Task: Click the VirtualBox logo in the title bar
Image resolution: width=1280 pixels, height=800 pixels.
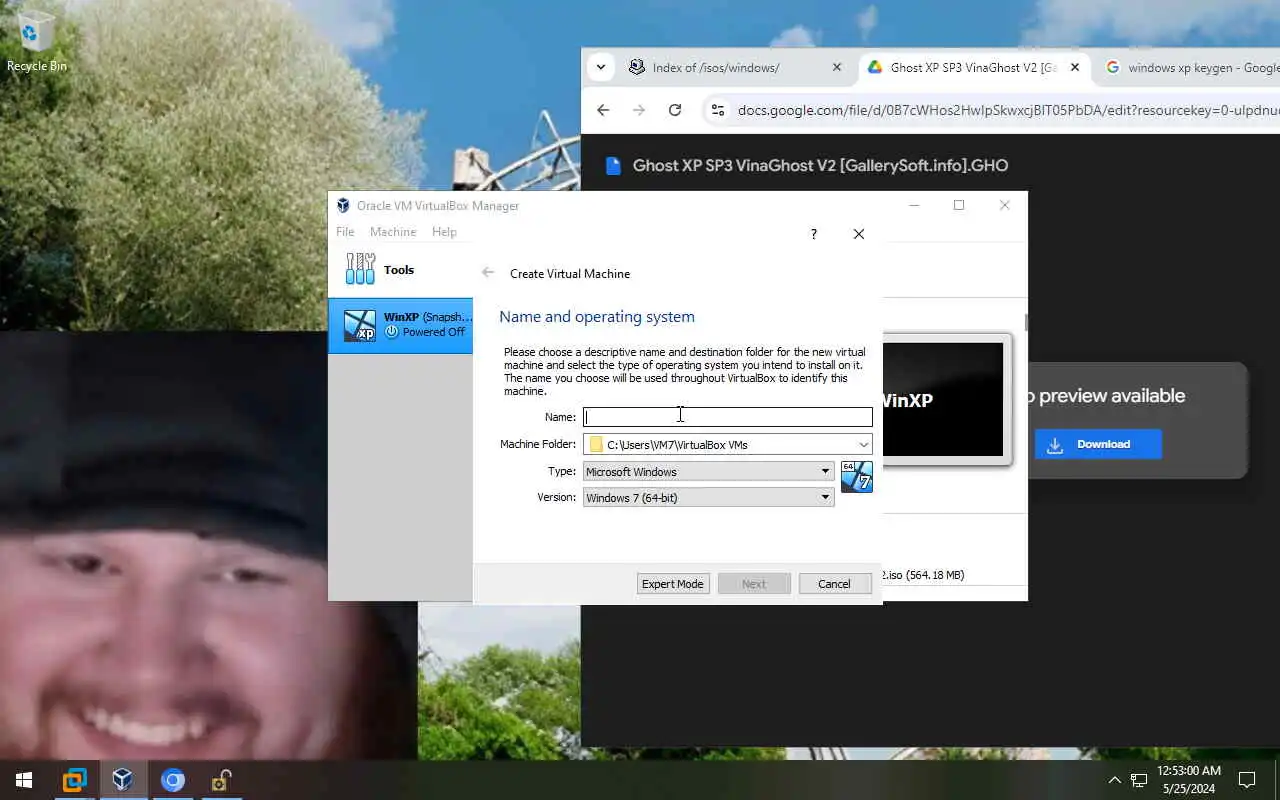Action: 343,206
